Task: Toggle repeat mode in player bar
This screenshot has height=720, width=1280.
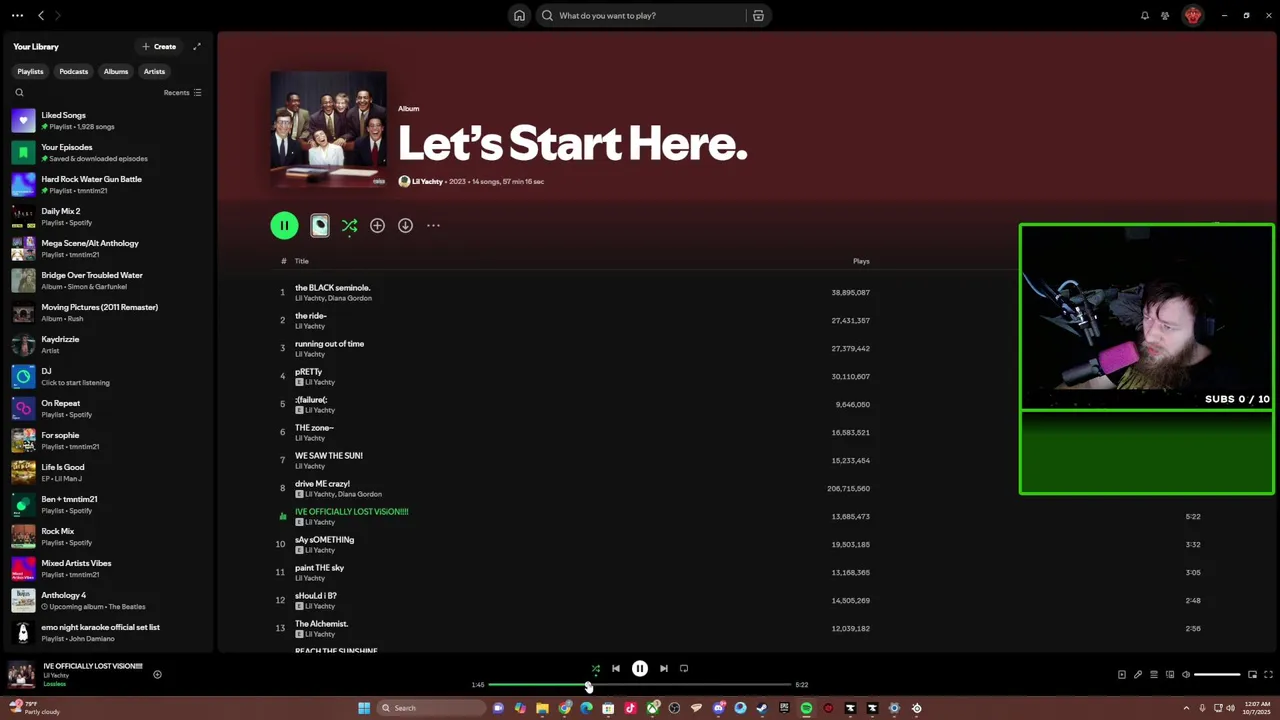Action: (x=684, y=668)
